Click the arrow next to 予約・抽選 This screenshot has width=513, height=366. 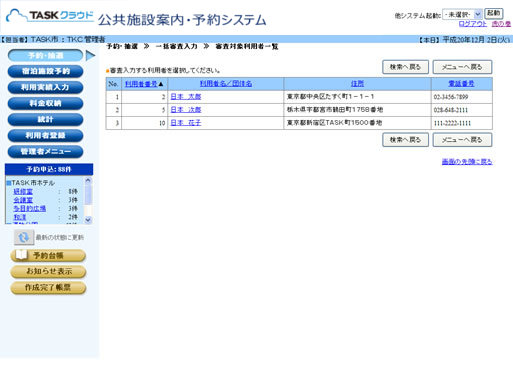pos(90,55)
